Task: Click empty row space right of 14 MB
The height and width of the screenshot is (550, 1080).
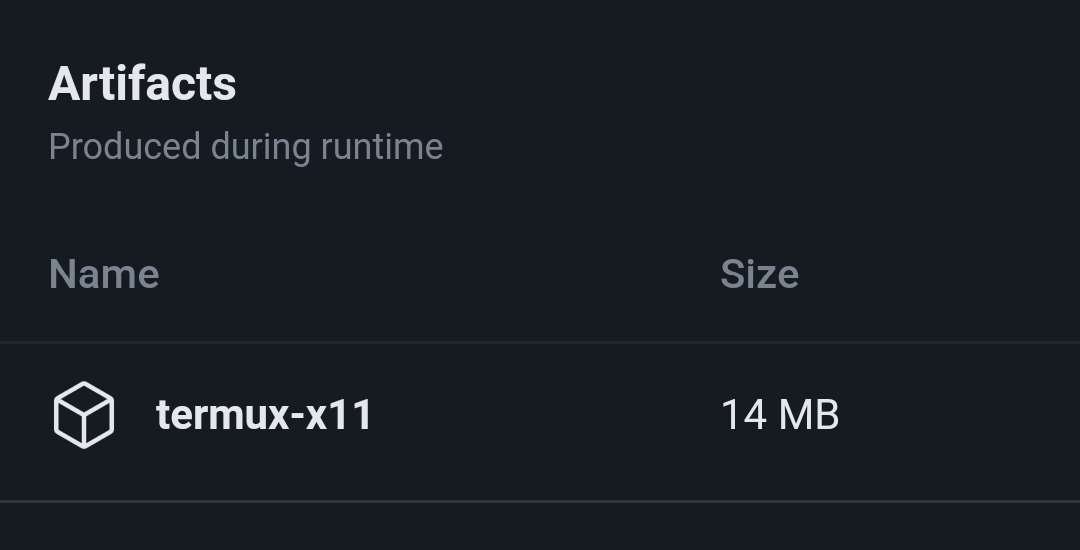Action: (x=961, y=415)
